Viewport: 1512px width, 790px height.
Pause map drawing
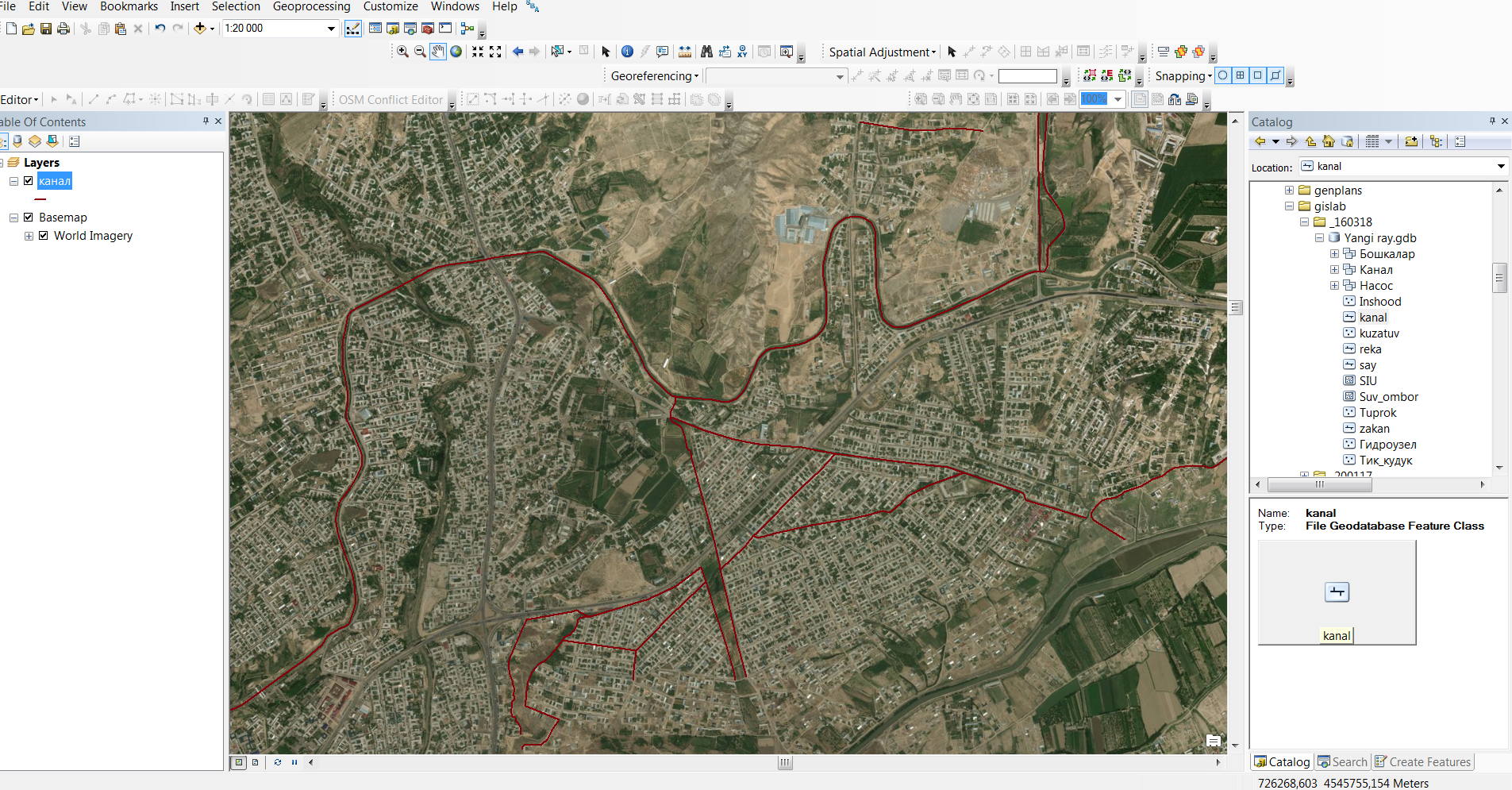(x=294, y=762)
